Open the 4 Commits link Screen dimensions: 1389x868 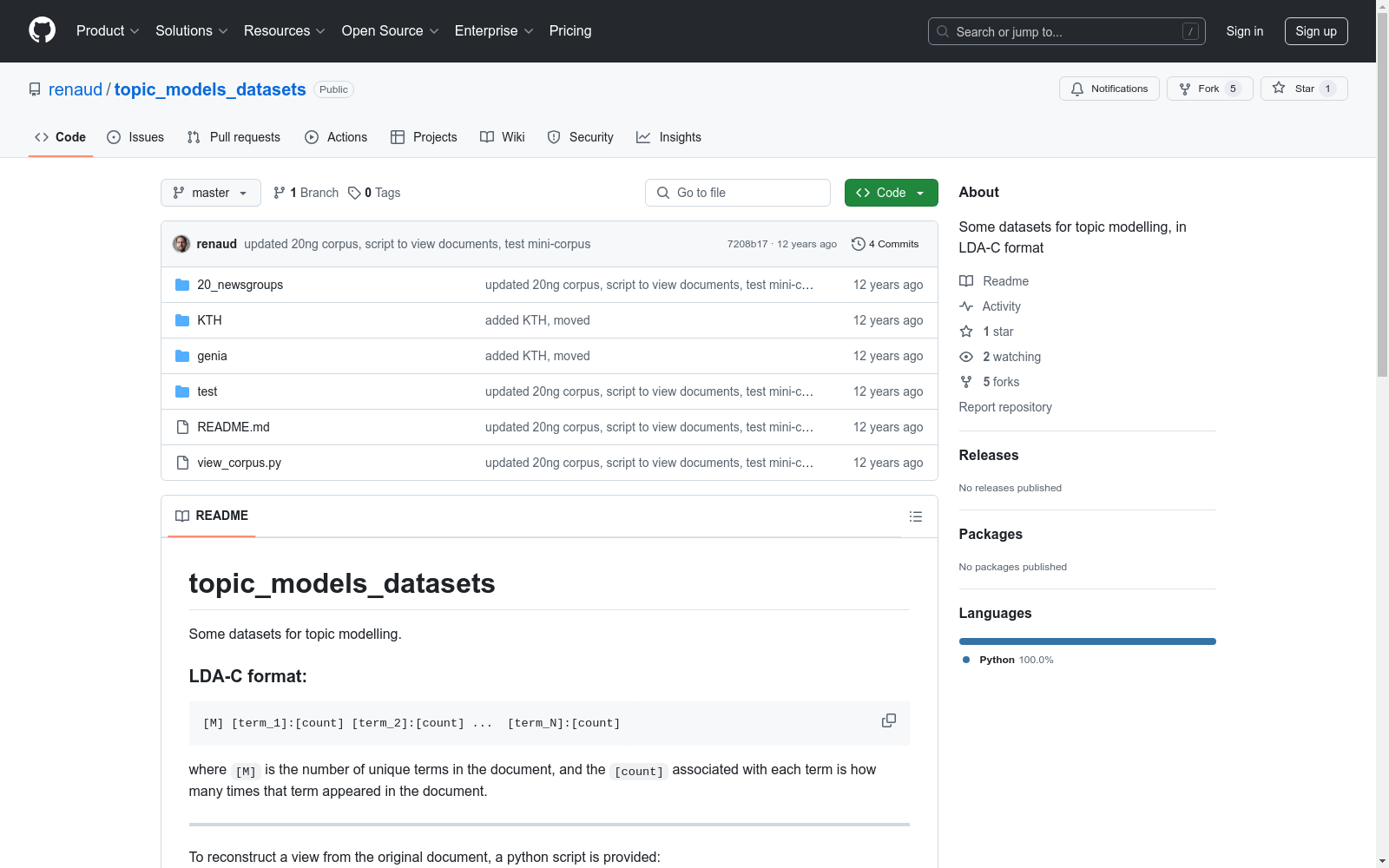click(885, 244)
